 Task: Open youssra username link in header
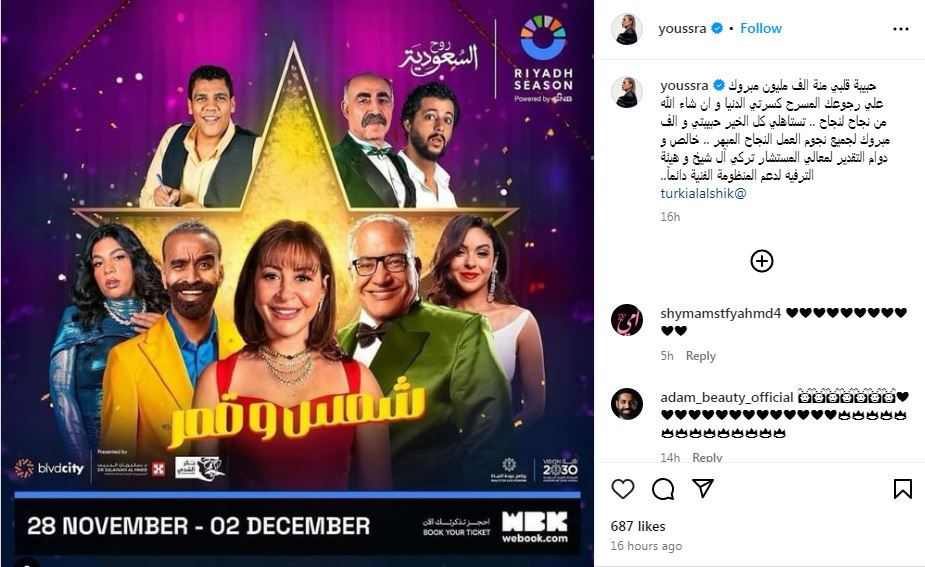click(682, 28)
